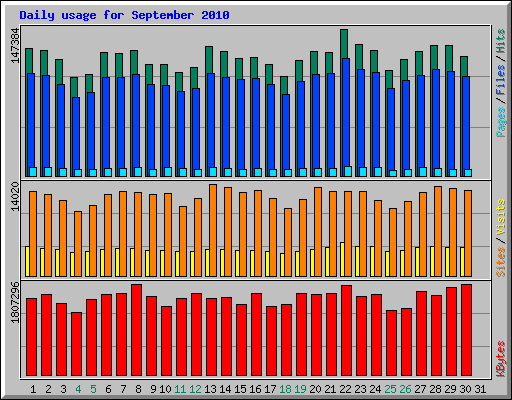Screen dimensions: 512x400
Task: Click the cyan Pages bar for day 22
Action: (348, 171)
